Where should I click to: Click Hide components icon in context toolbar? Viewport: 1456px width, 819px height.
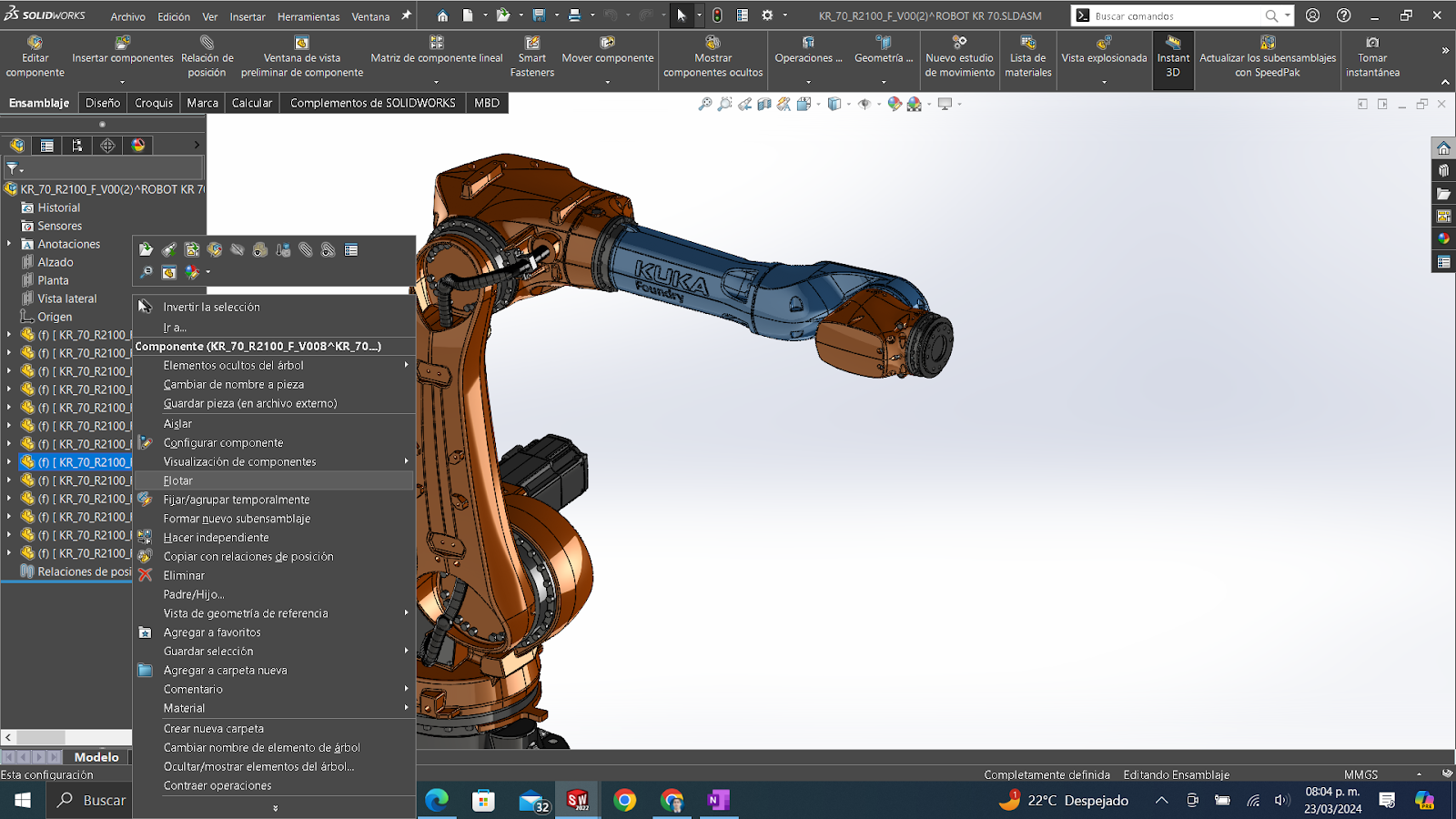point(238,249)
